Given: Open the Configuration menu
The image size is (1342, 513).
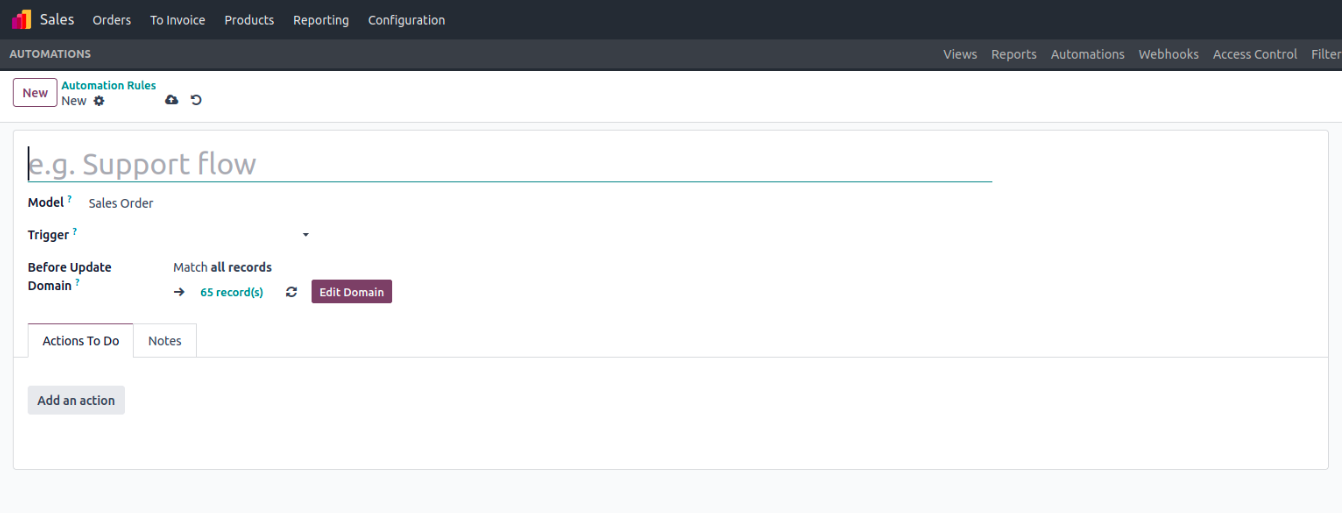Looking at the screenshot, I should [406, 20].
